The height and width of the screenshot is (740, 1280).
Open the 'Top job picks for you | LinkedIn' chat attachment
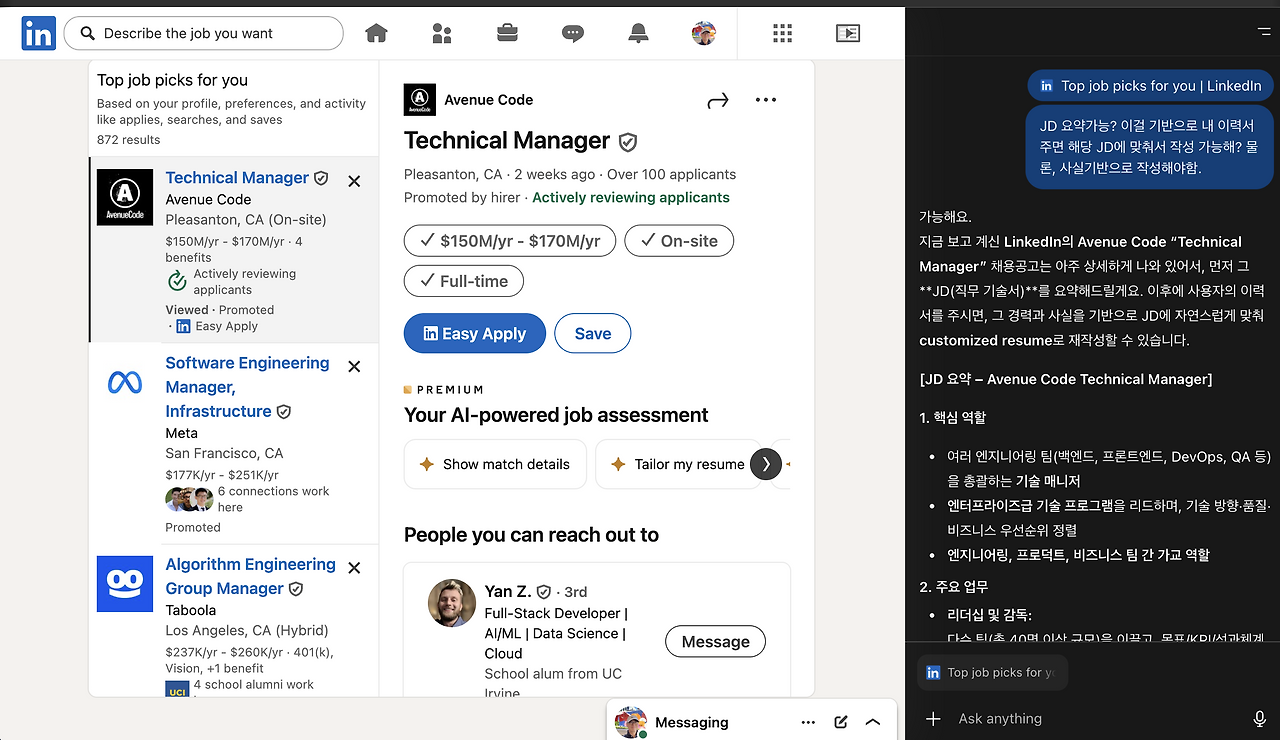[1151, 86]
